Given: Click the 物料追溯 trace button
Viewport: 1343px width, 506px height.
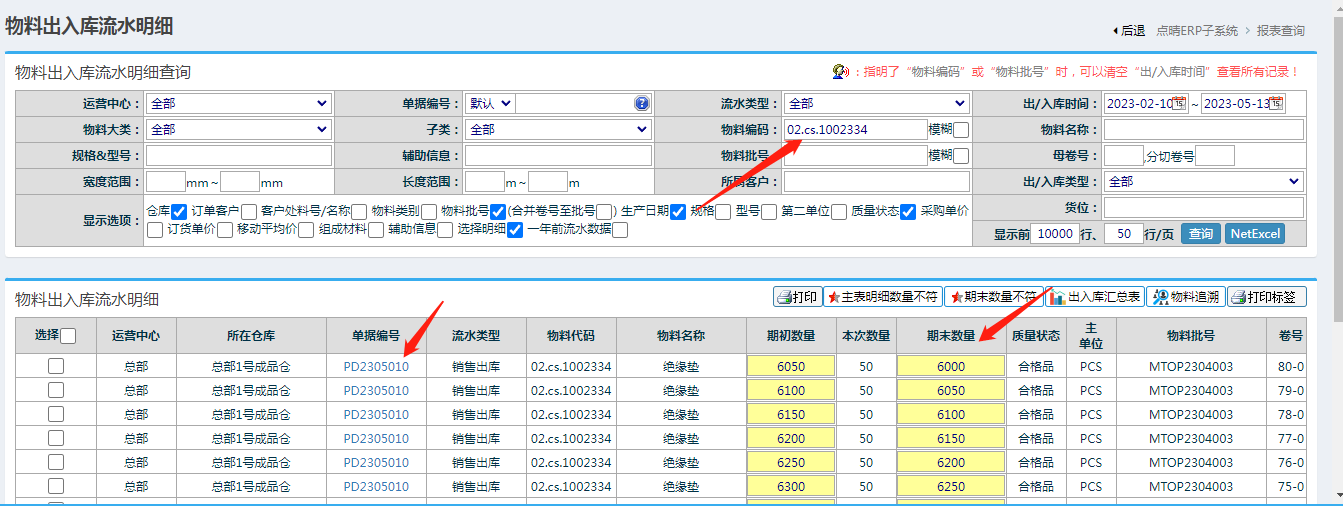Looking at the screenshot, I should click(x=1185, y=297).
